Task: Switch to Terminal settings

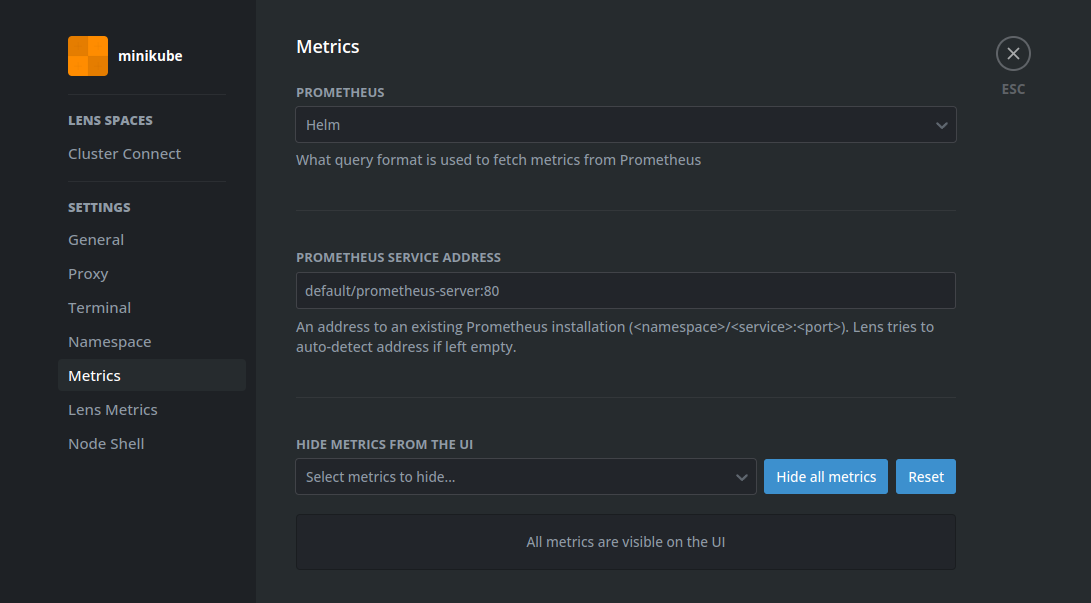Action: pyautogui.click(x=99, y=307)
